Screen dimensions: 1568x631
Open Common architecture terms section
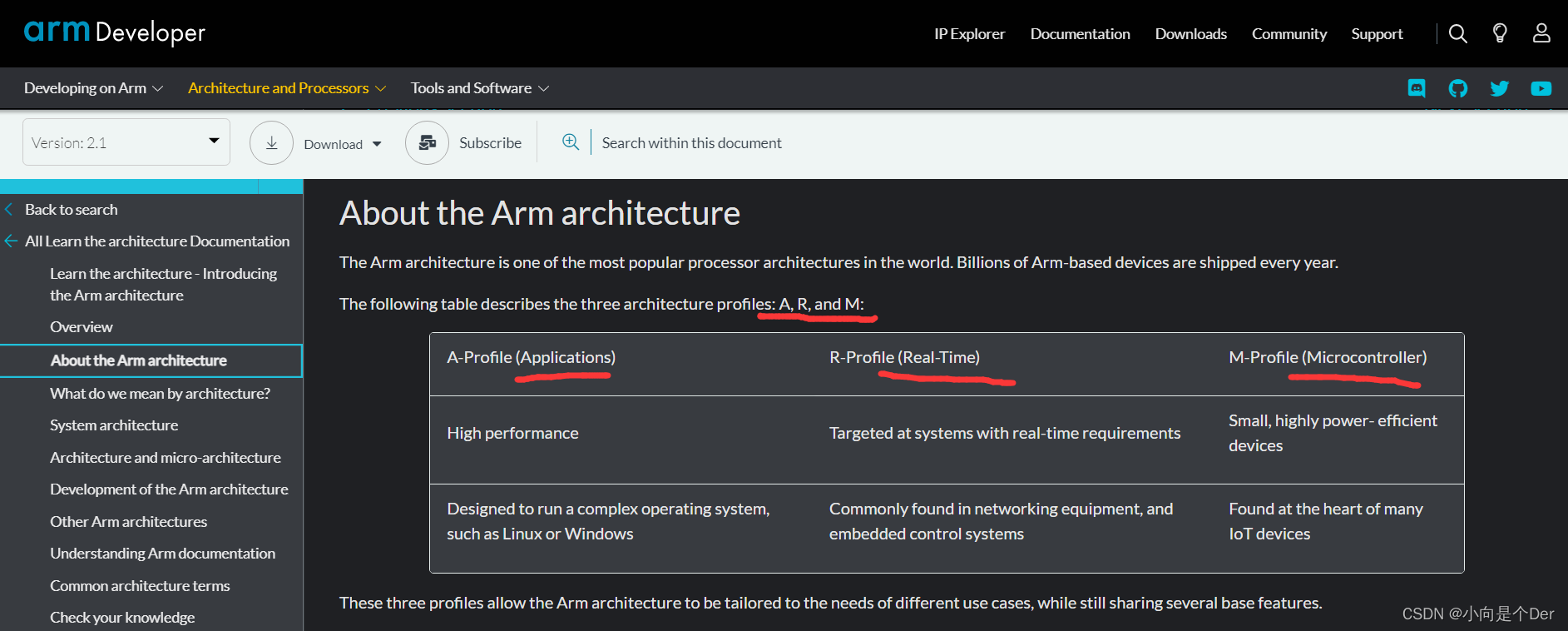coord(140,586)
